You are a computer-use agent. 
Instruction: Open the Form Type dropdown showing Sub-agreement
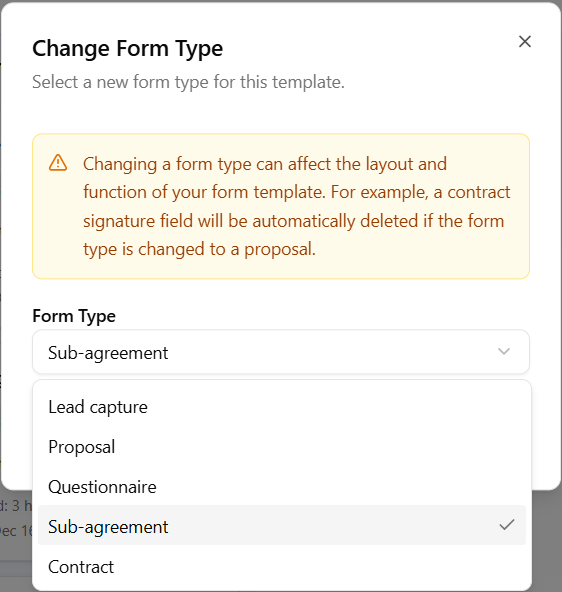(281, 352)
